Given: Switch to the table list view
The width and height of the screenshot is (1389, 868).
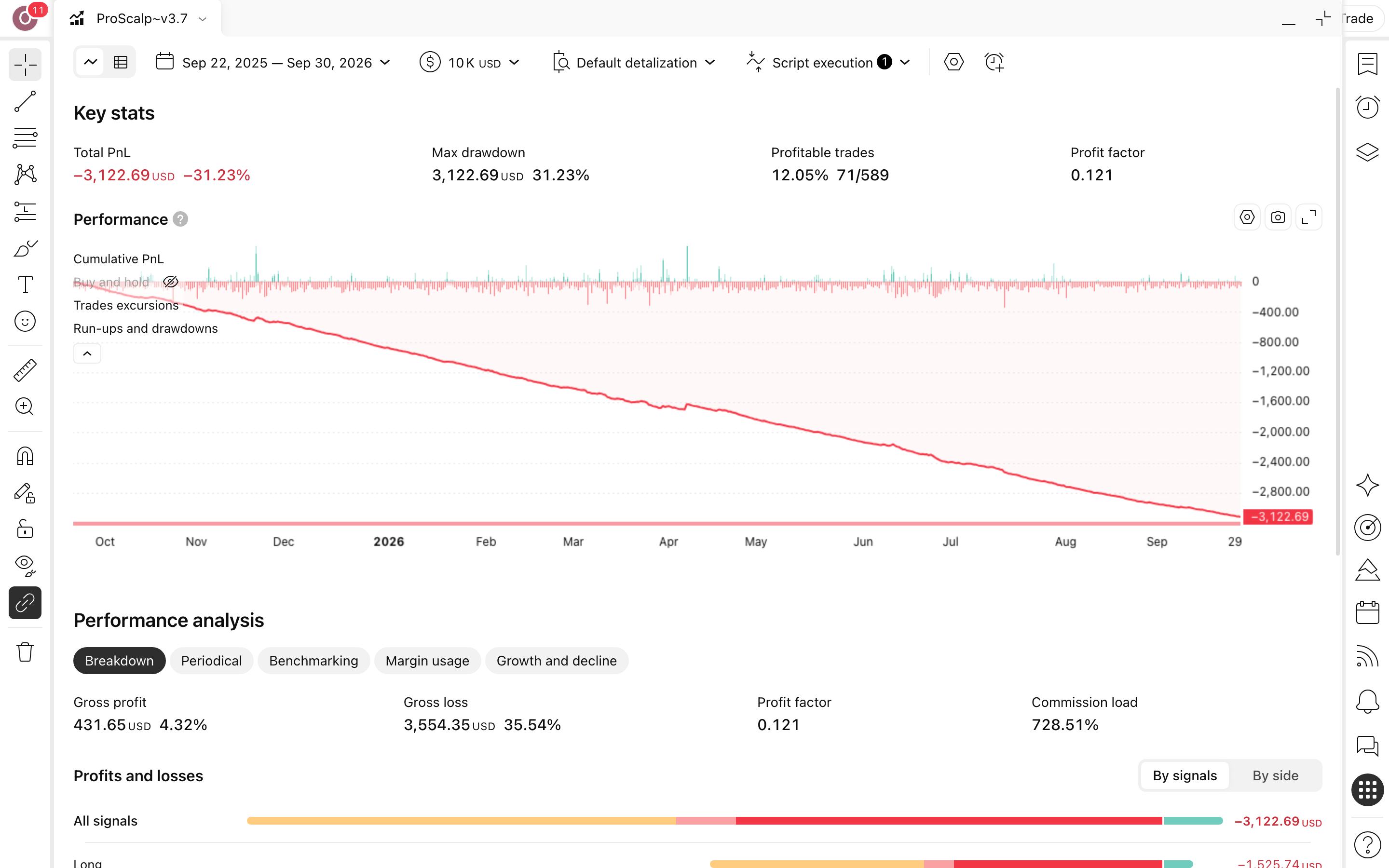Looking at the screenshot, I should [121, 62].
